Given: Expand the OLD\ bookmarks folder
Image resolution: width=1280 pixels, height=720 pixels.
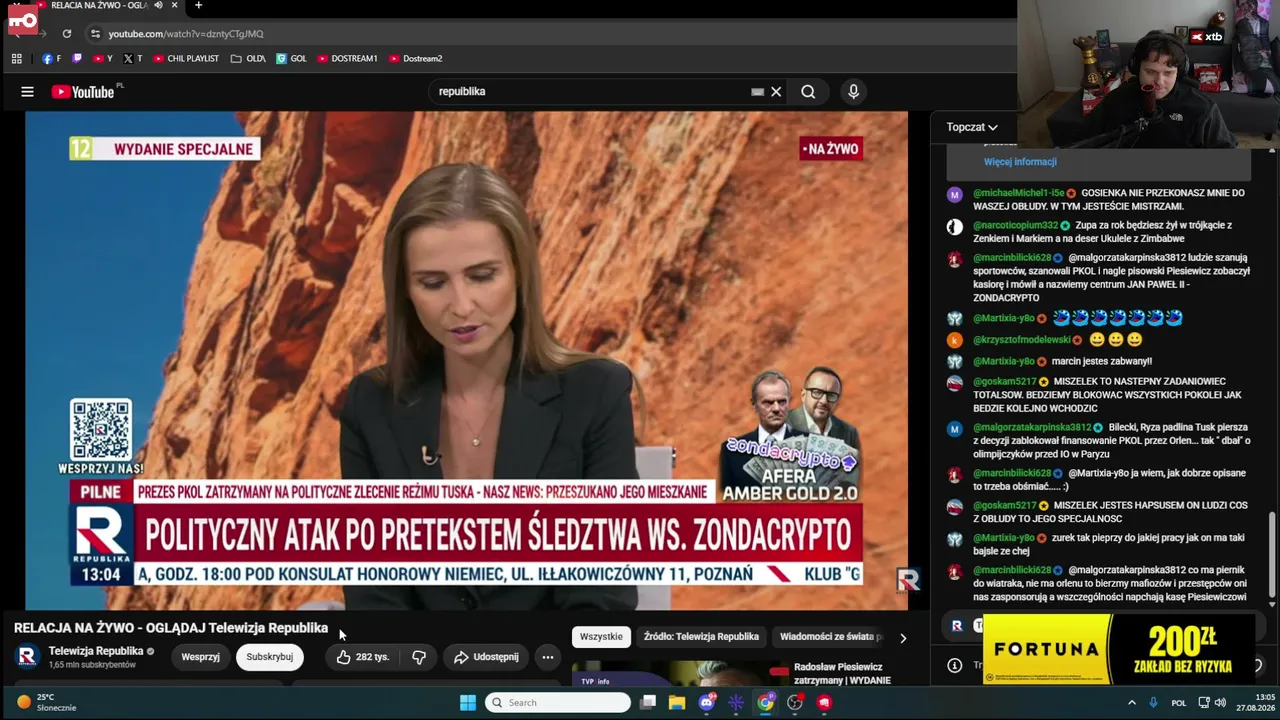Looking at the screenshot, I should pos(248,59).
